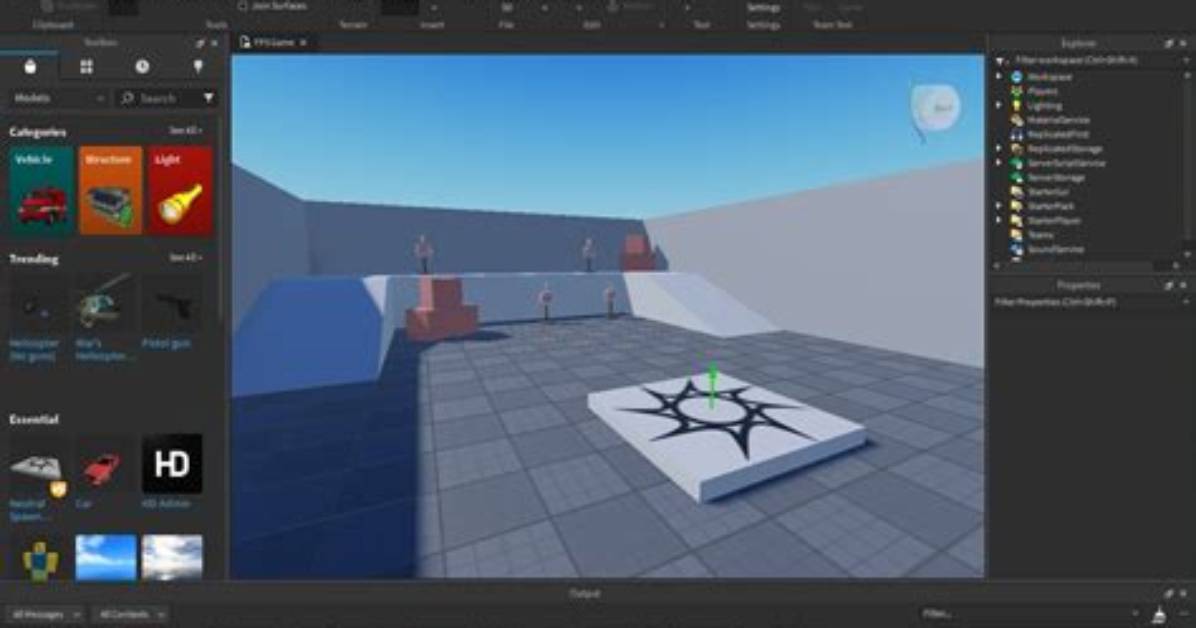The image size is (1196, 628).
Task: Close the FPS Game document tab
Action: (x=304, y=43)
